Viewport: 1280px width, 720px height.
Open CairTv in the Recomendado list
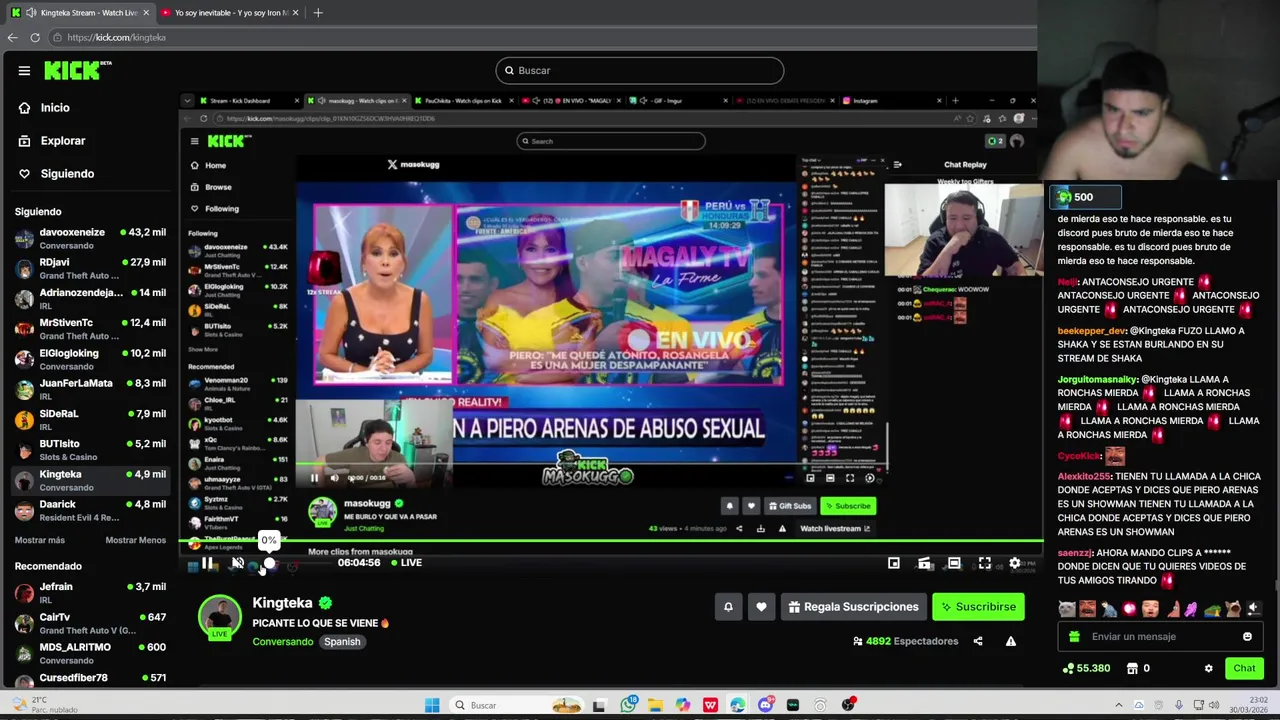90,623
